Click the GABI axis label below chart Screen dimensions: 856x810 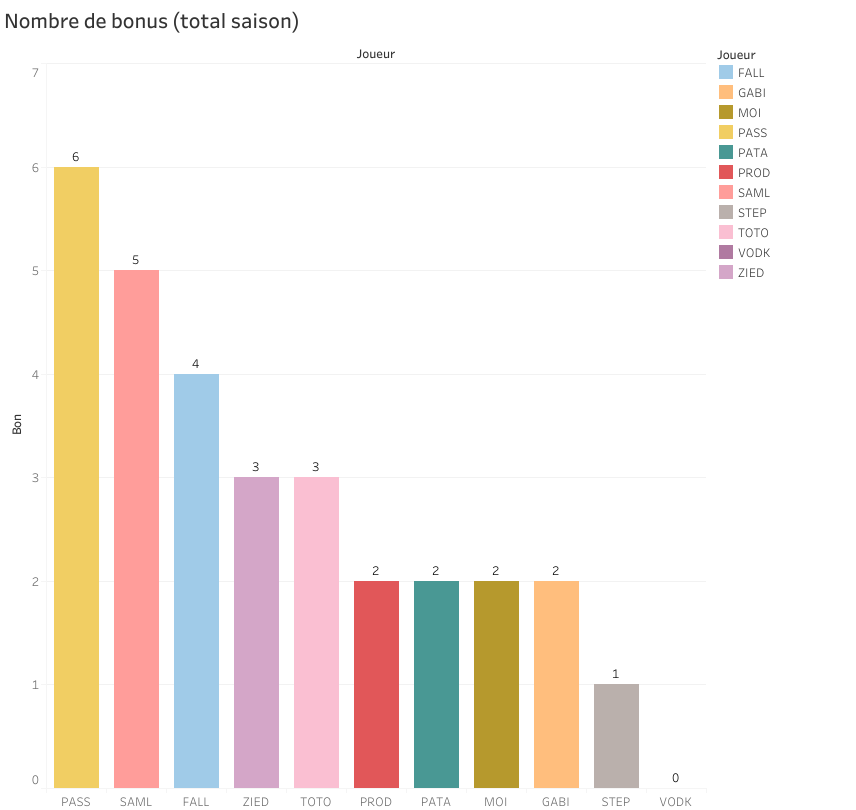(556, 801)
